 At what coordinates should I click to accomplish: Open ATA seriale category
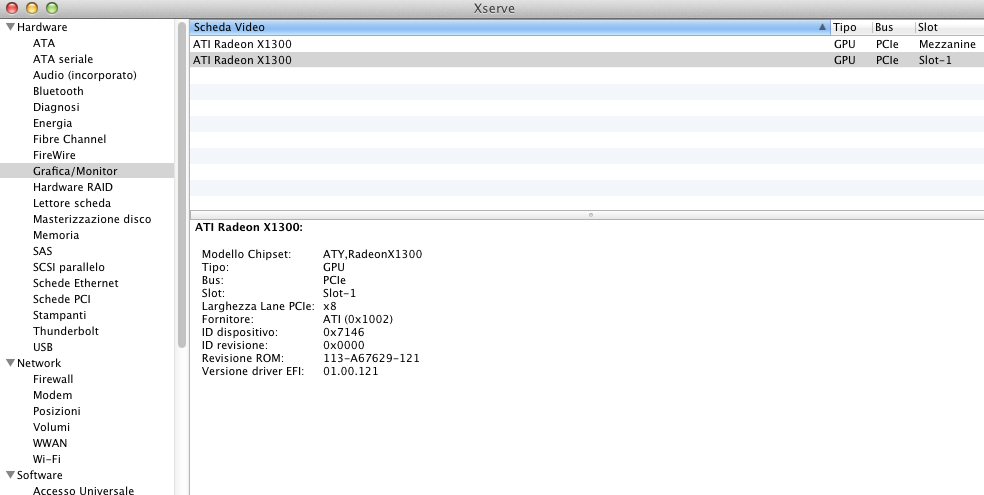(x=63, y=59)
